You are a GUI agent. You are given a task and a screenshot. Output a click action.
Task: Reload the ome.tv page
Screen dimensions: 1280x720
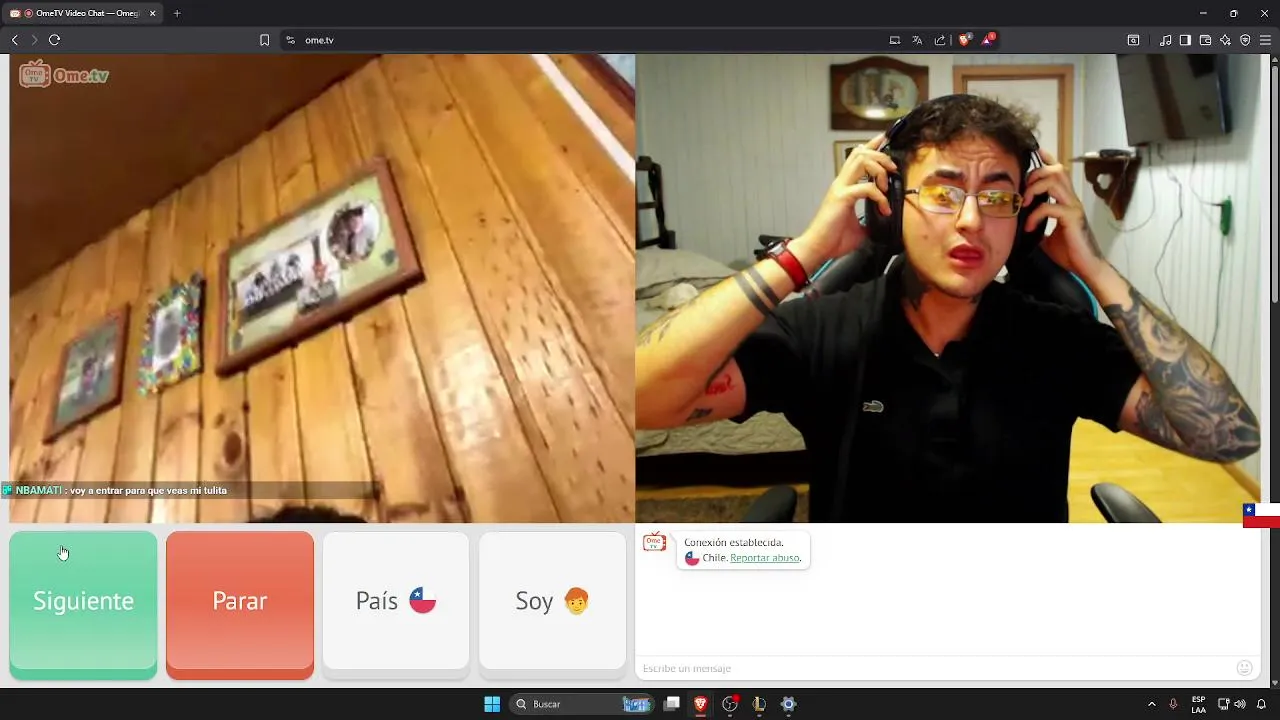click(55, 40)
